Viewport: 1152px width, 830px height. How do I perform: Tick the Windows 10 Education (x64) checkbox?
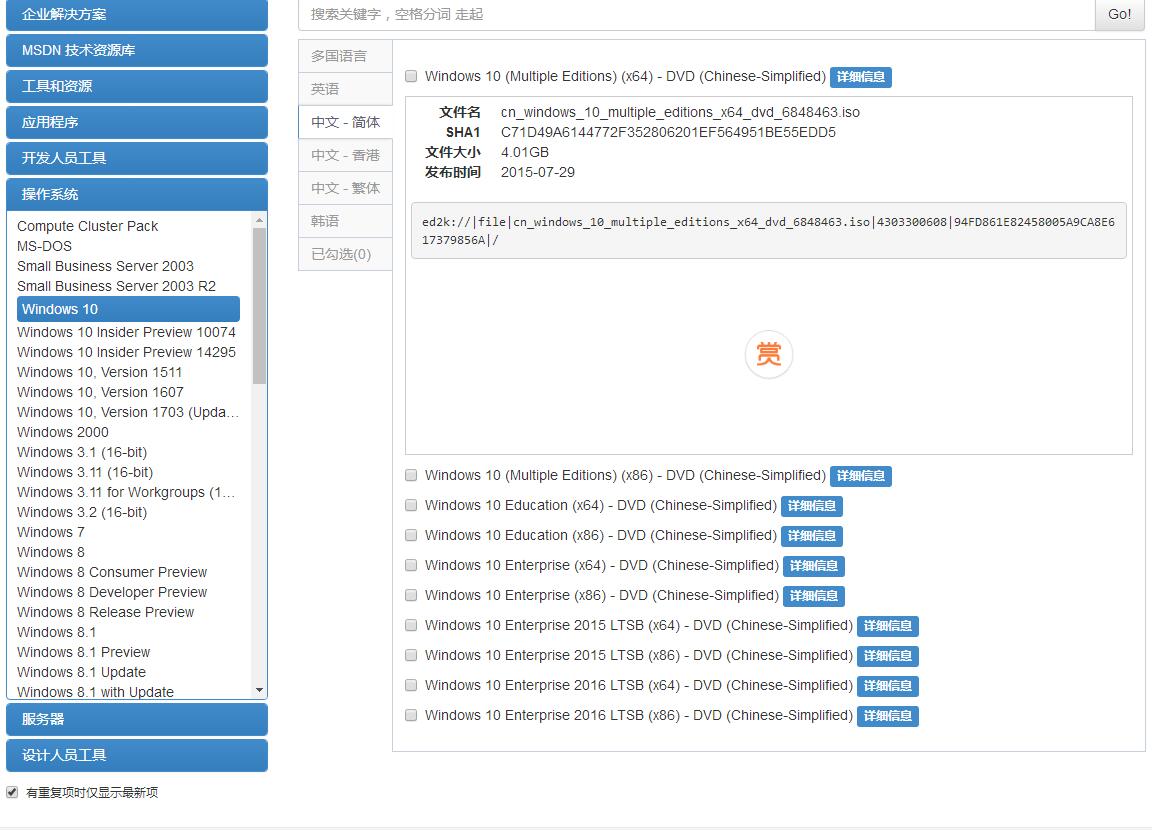click(411, 505)
